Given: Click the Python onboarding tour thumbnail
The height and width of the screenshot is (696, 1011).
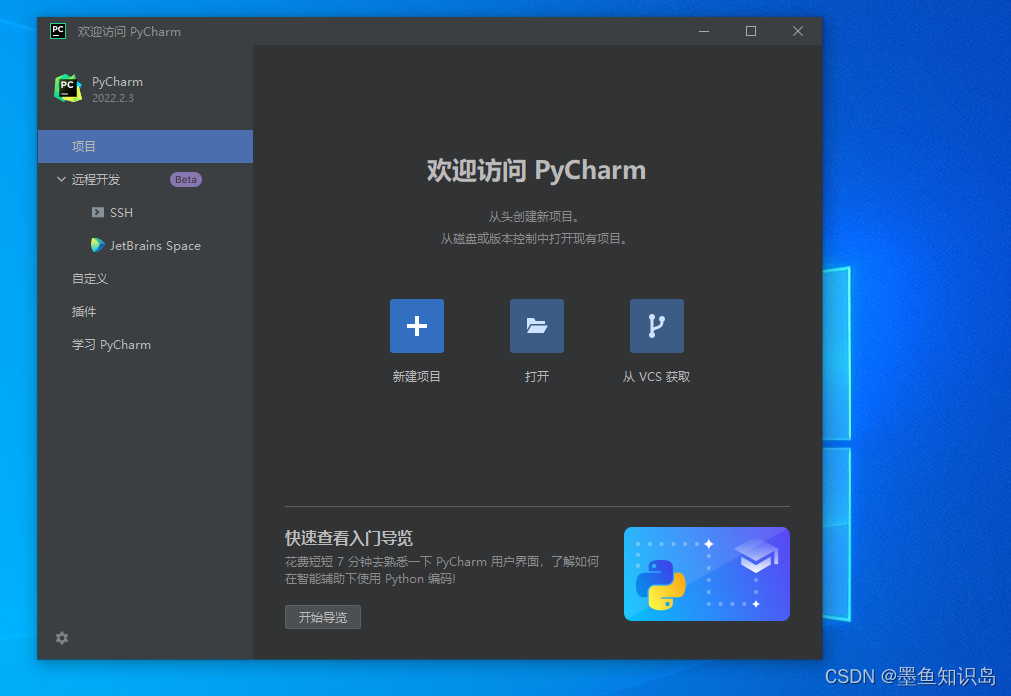Looking at the screenshot, I should pyautogui.click(x=707, y=574).
